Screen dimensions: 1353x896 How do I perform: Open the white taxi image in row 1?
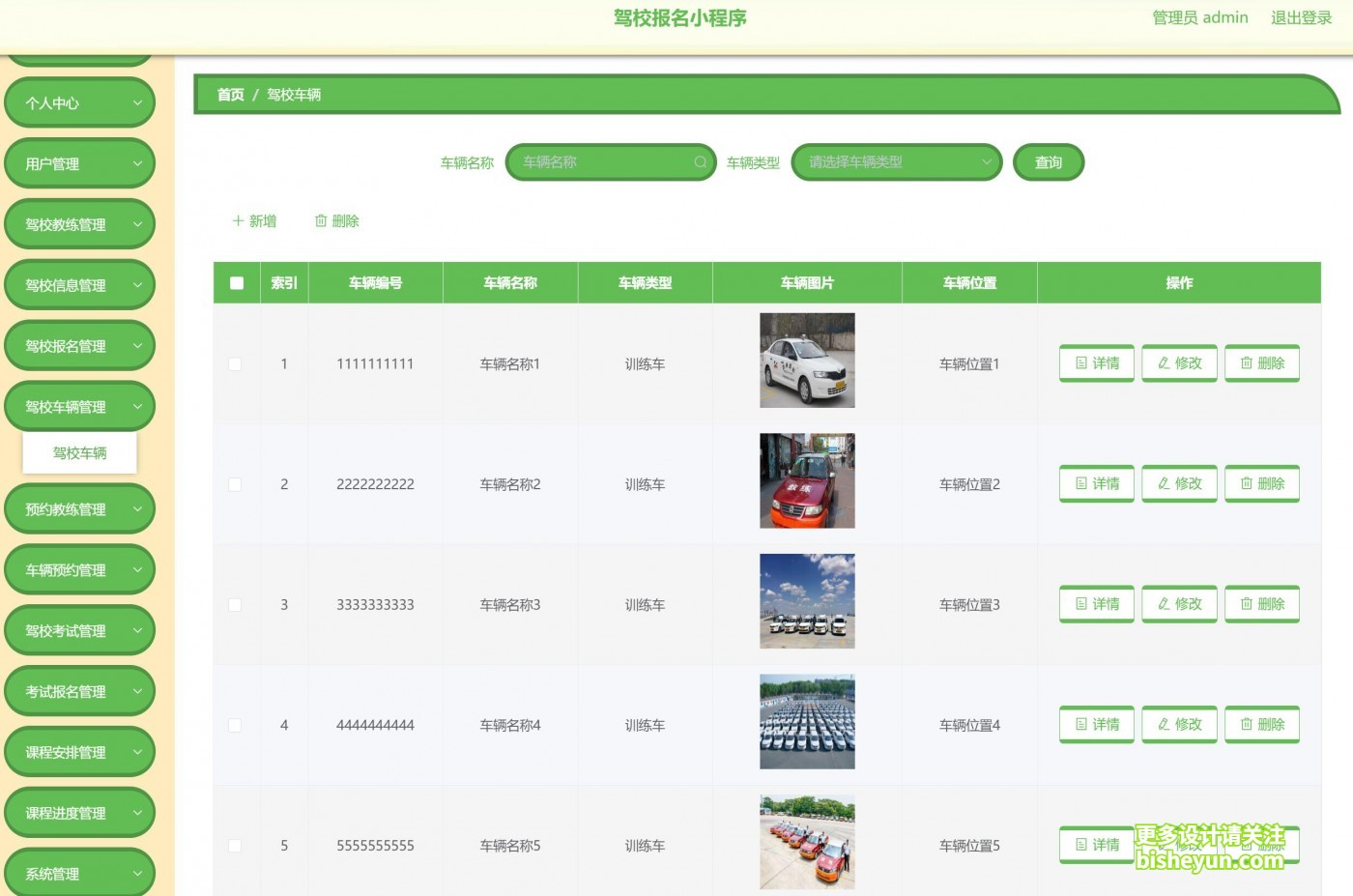[807, 361]
